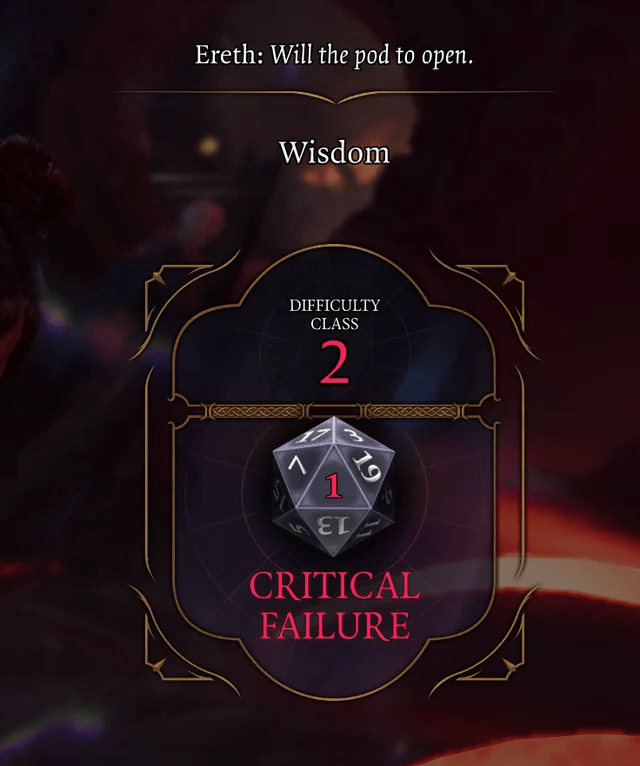640x766 pixels.
Task: Click the 19 face of the die
Action: coord(367,467)
